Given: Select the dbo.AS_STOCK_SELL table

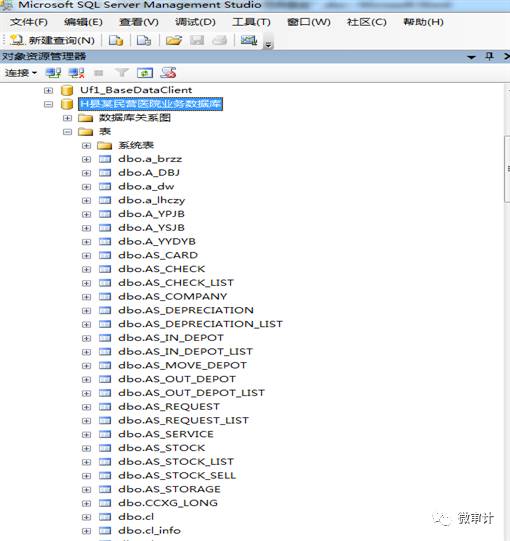Looking at the screenshot, I should (x=177, y=475).
